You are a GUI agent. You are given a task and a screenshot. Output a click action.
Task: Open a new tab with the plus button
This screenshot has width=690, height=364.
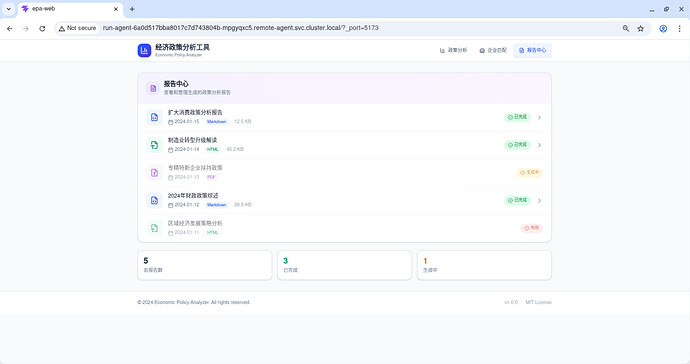132,9
